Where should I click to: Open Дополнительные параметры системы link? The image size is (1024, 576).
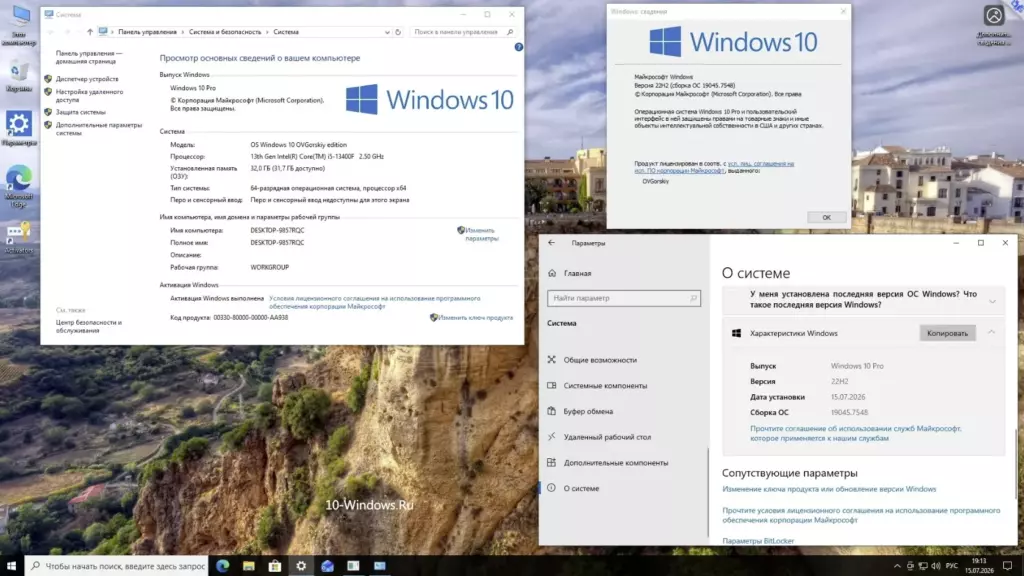coord(99,129)
